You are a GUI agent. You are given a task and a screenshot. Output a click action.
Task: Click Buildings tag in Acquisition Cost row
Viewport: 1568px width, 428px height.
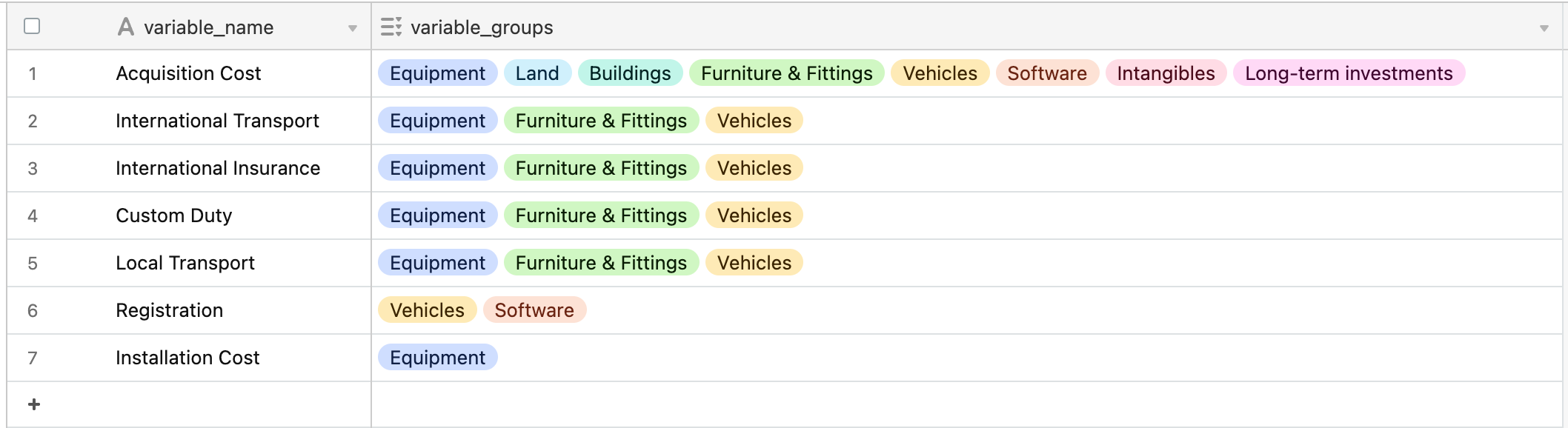[x=630, y=73]
